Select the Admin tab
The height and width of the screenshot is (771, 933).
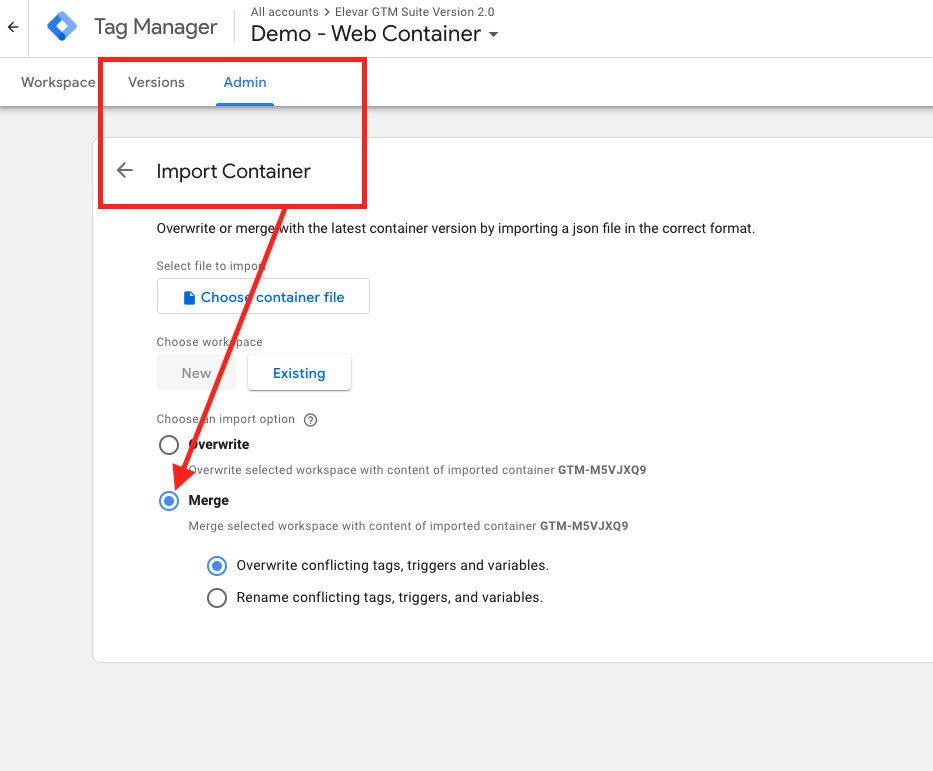pos(245,82)
